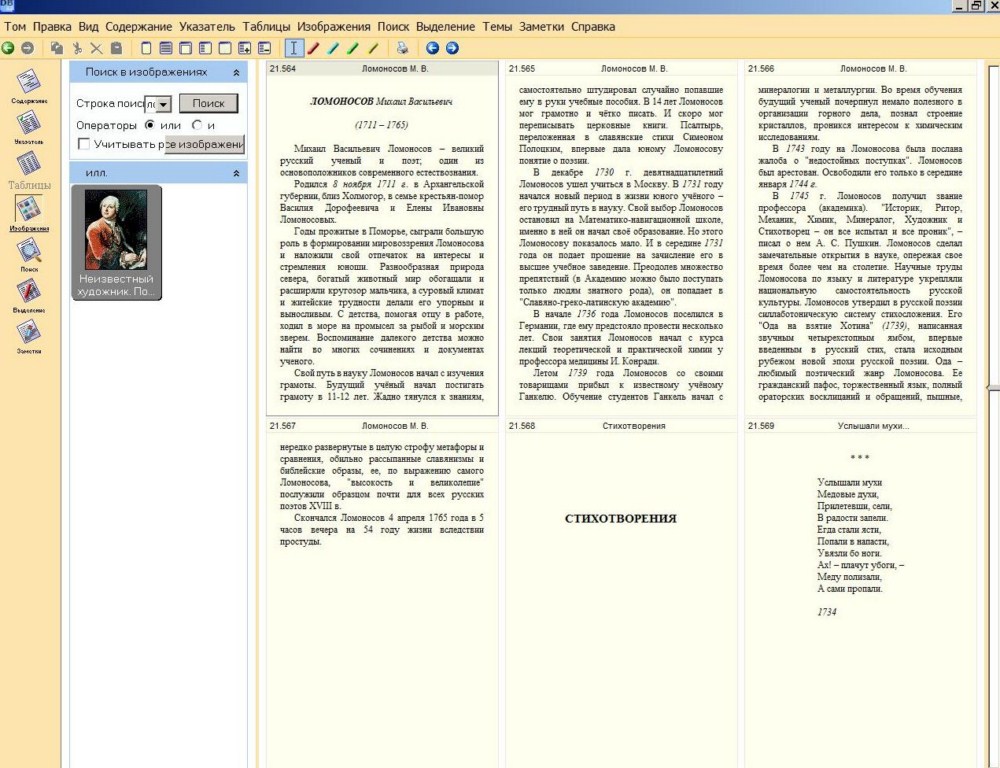Click page number 21.565
This screenshot has width=1000, height=768.
click(x=522, y=69)
